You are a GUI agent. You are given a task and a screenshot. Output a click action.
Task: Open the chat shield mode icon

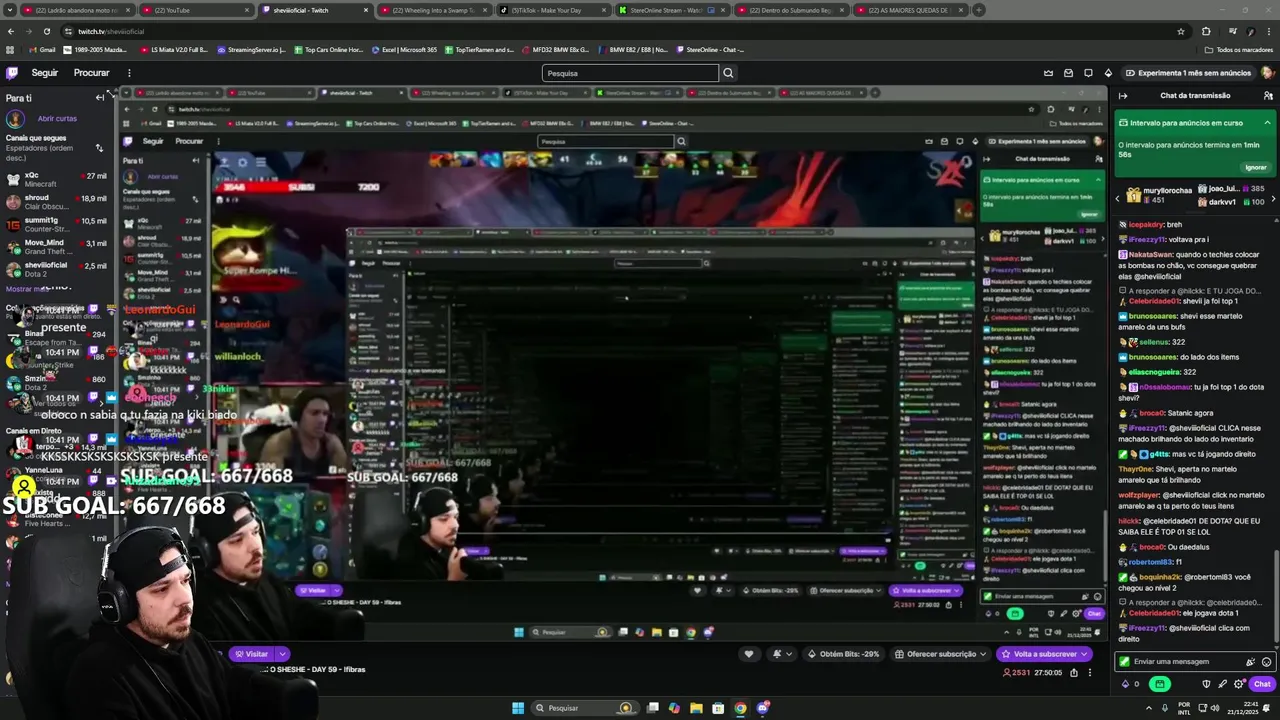click(x=1206, y=684)
